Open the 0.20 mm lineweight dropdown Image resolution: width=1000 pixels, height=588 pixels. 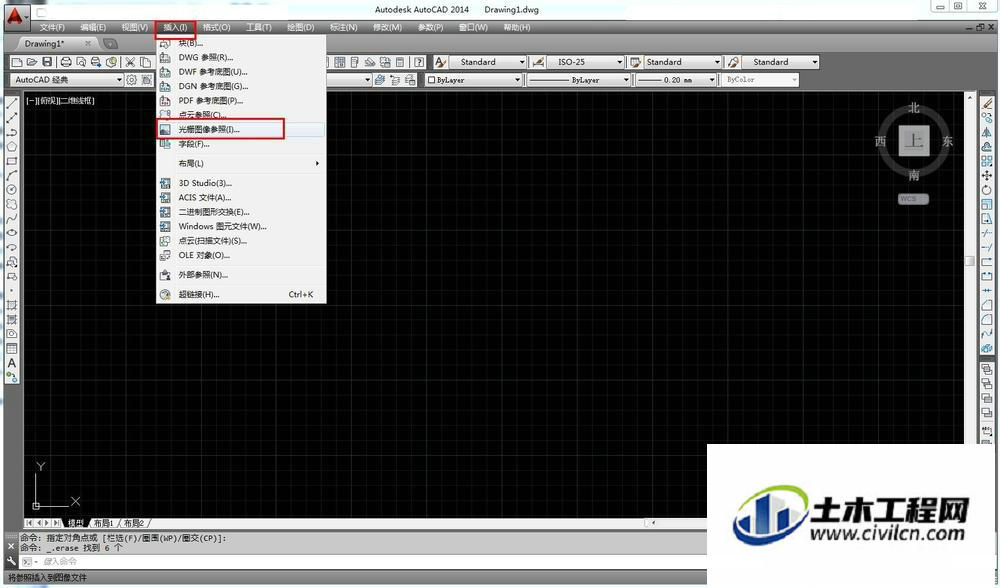(x=675, y=80)
